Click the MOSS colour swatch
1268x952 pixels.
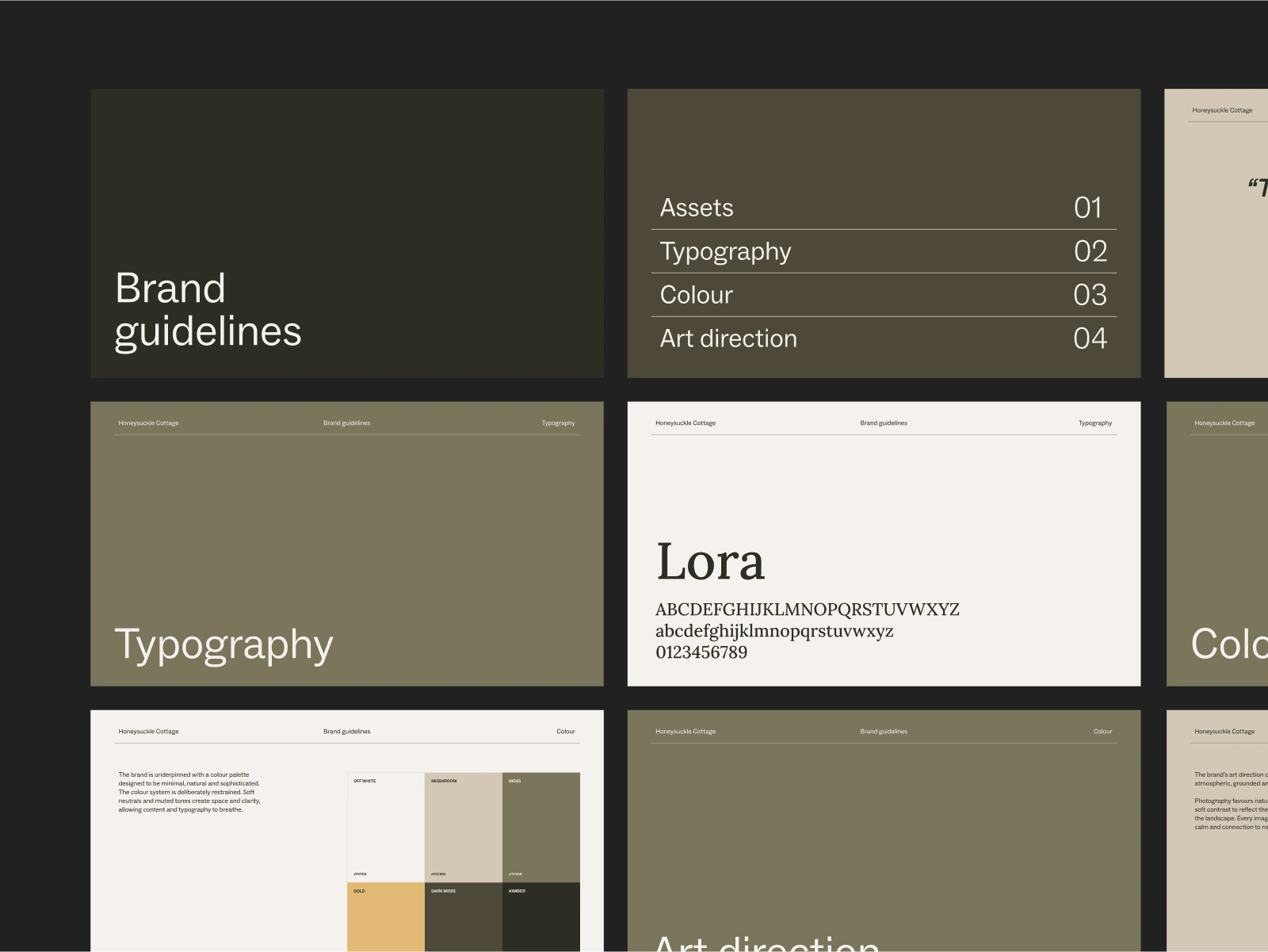pyautogui.click(x=540, y=824)
